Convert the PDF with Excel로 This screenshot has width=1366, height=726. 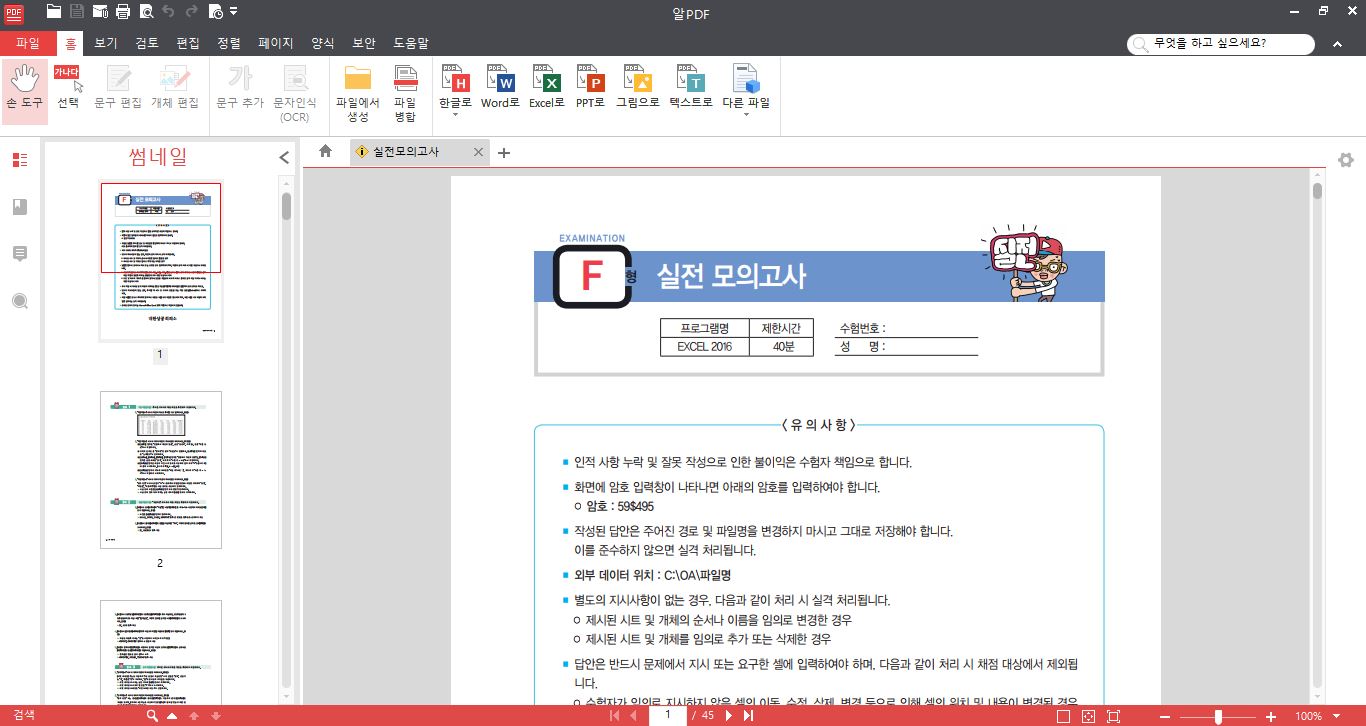(x=546, y=88)
